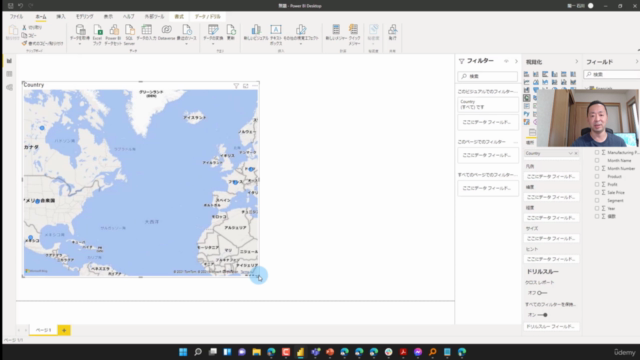Check the Month Number field checkbox
The image size is (640, 360).
click(597, 168)
